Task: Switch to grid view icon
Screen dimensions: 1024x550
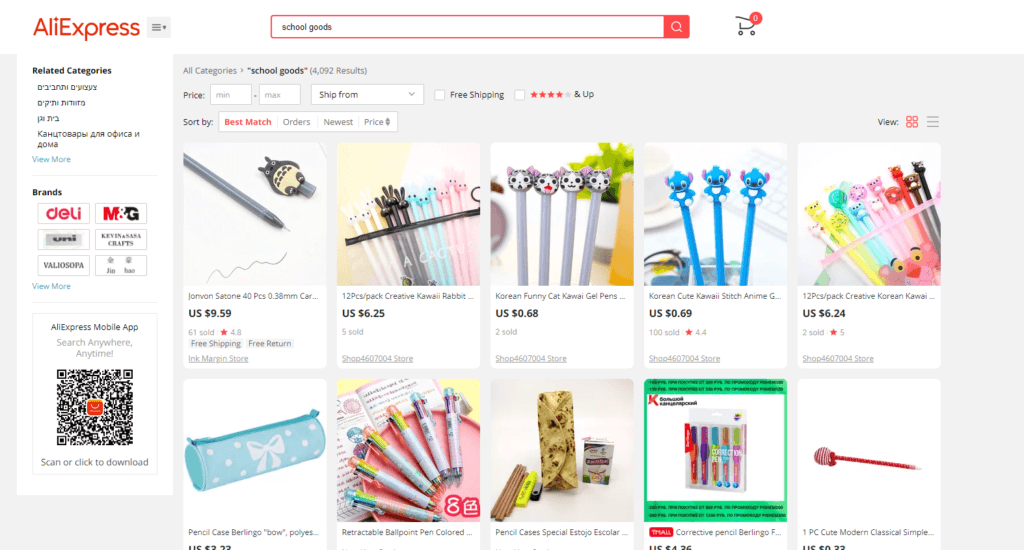Action: click(x=912, y=121)
